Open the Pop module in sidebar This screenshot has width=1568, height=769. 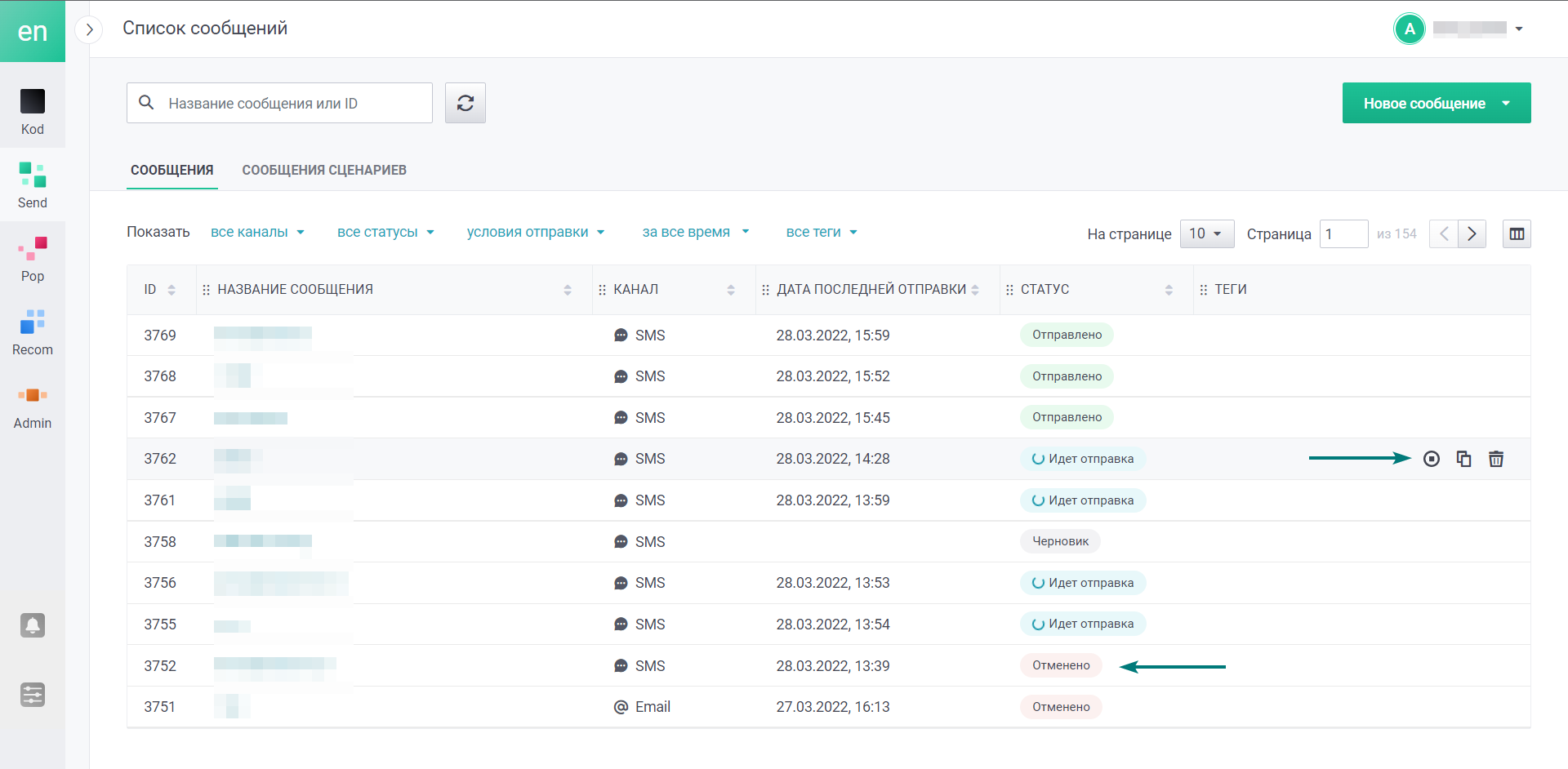tap(33, 258)
